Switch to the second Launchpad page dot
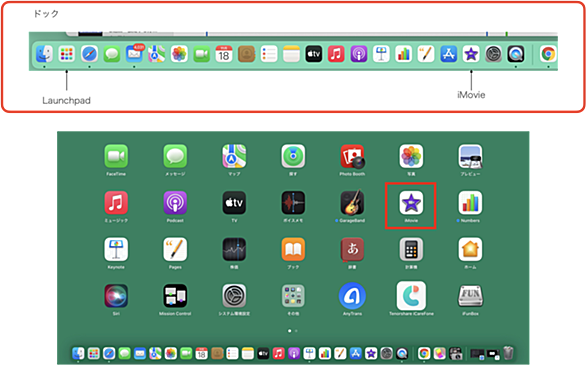Screen dimensions: 586x392 [296, 331]
